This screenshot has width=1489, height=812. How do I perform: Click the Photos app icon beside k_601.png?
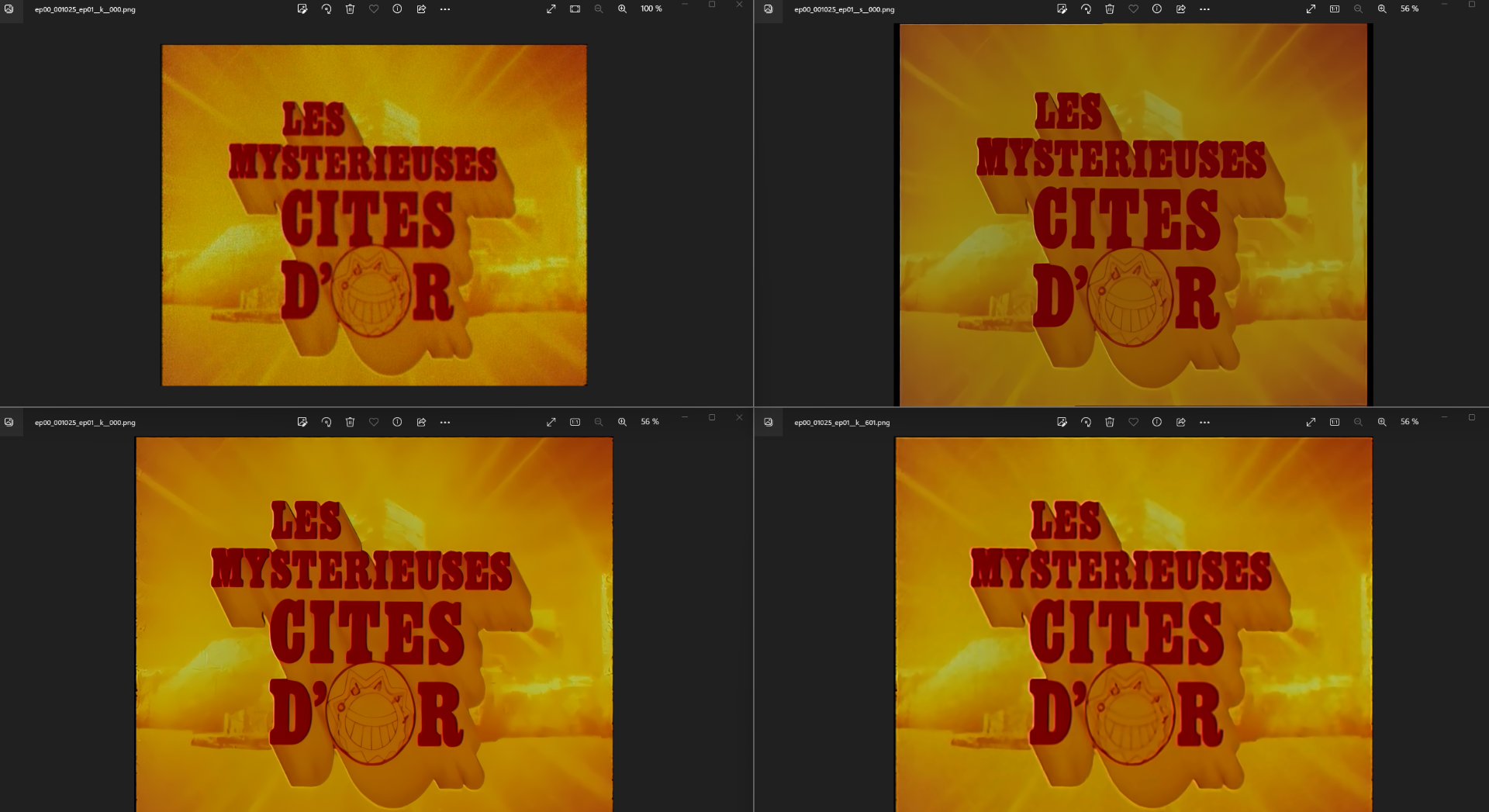pos(769,422)
